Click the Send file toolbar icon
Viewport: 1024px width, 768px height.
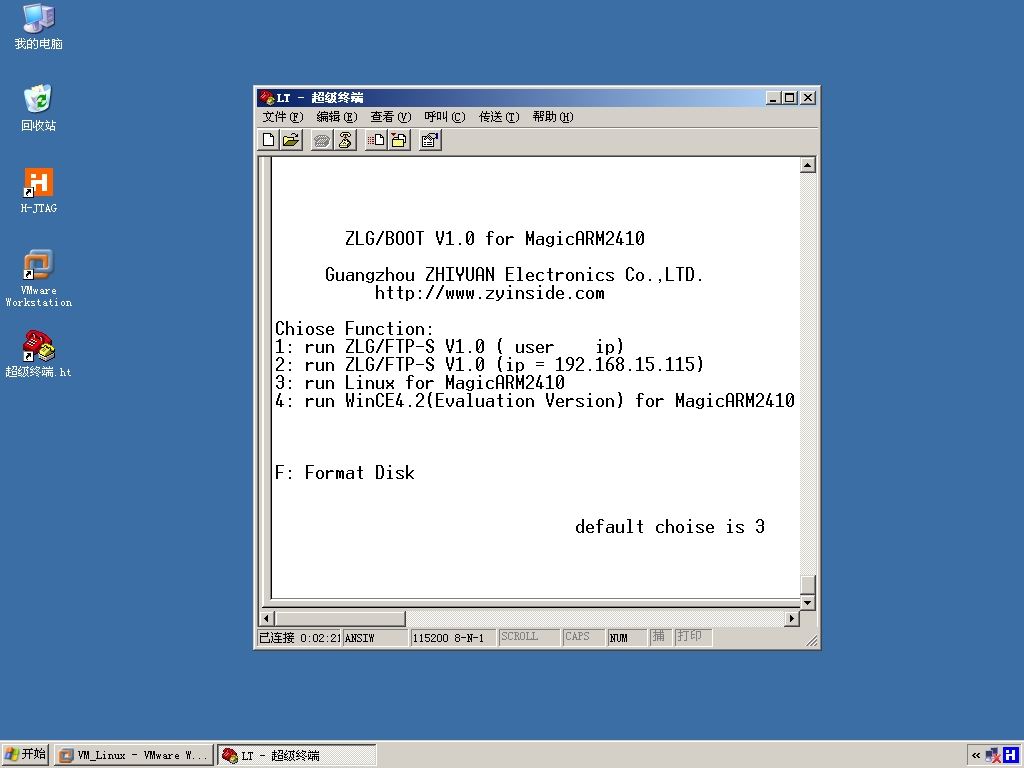[x=376, y=140]
